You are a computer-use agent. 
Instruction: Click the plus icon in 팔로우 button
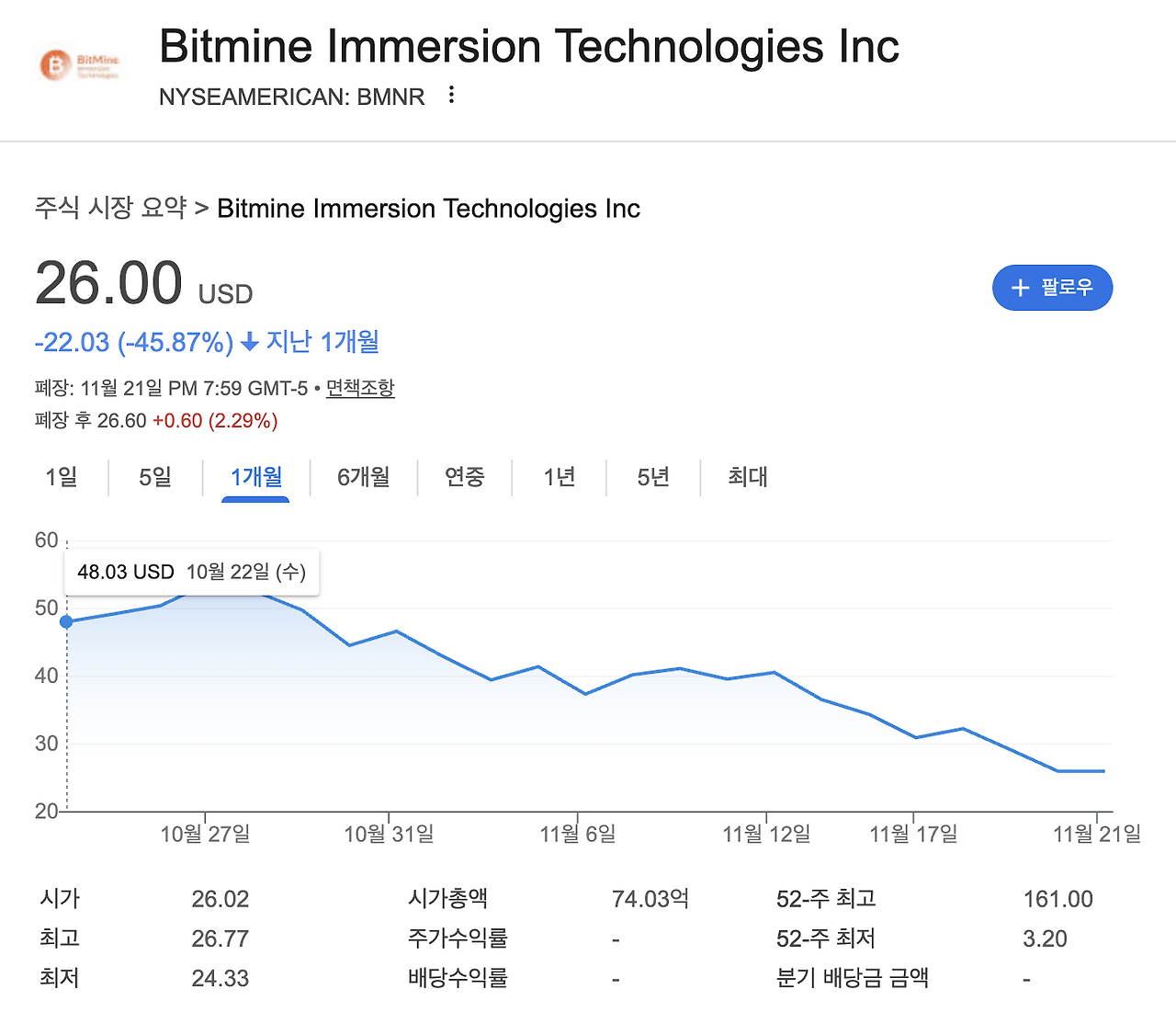pos(1020,288)
